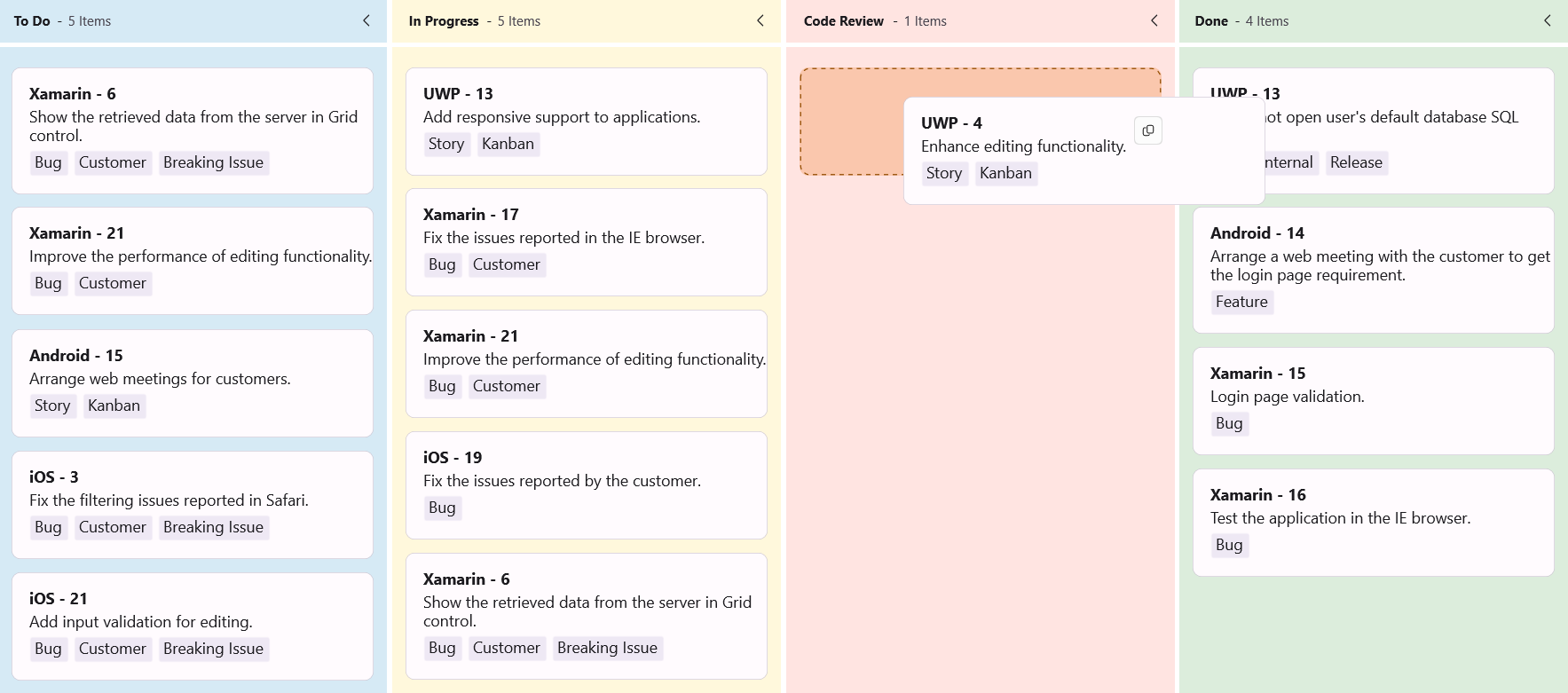Click Bug tag on iOS - 21 card
The height and width of the screenshot is (693, 1568).
48,649
